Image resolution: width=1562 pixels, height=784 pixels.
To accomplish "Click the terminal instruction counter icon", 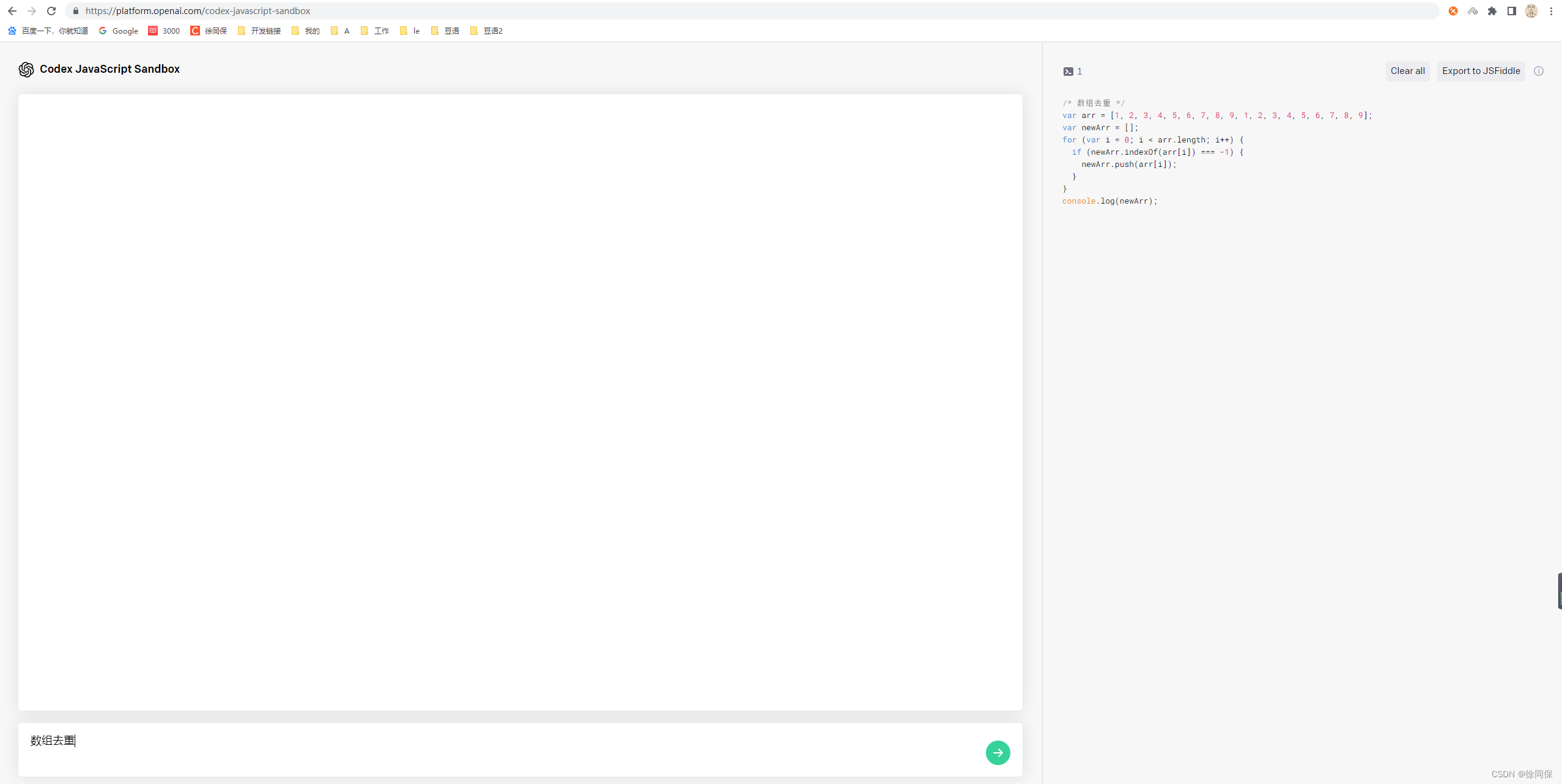I will click(x=1068, y=72).
